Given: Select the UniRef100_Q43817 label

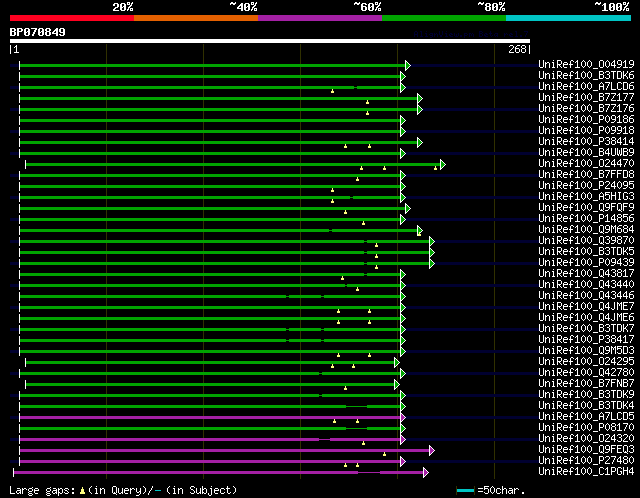Looking at the screenshot, I should click(586, 274).
